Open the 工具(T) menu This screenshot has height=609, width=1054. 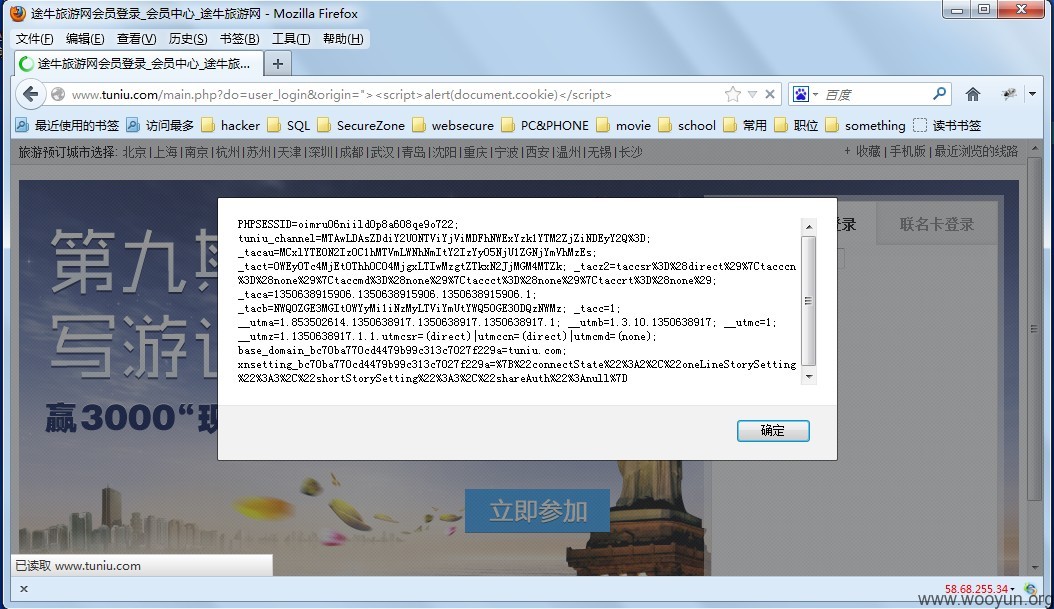290,39
